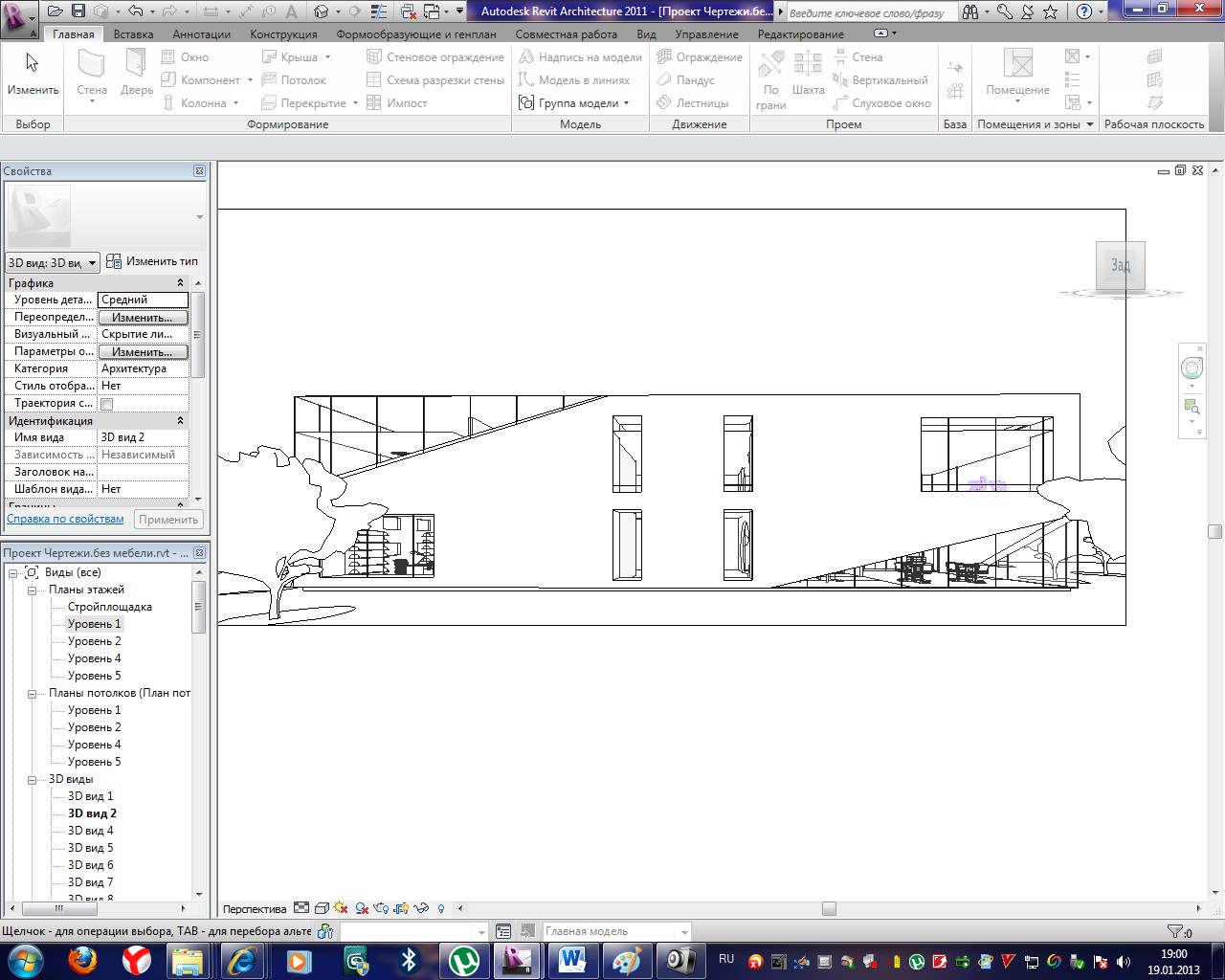Click the Thin Lines icon in quick access

(x=380, y=11)
